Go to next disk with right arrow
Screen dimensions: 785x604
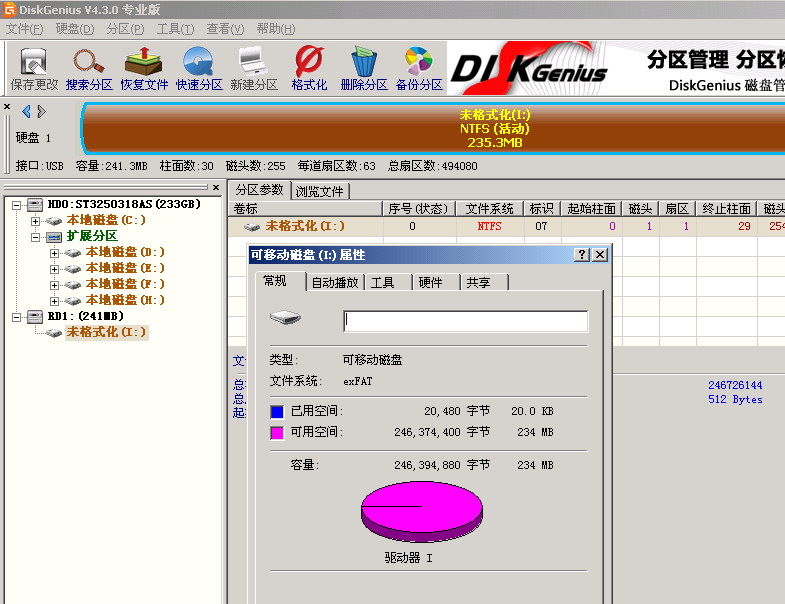pyautogui.click(x=42, y=111)
